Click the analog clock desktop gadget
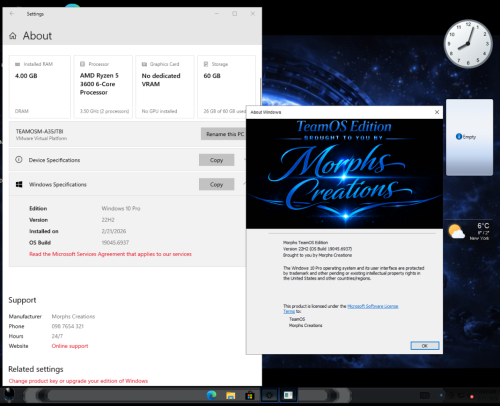This screenshot has width=500, height=406. [x=468, y=44]
